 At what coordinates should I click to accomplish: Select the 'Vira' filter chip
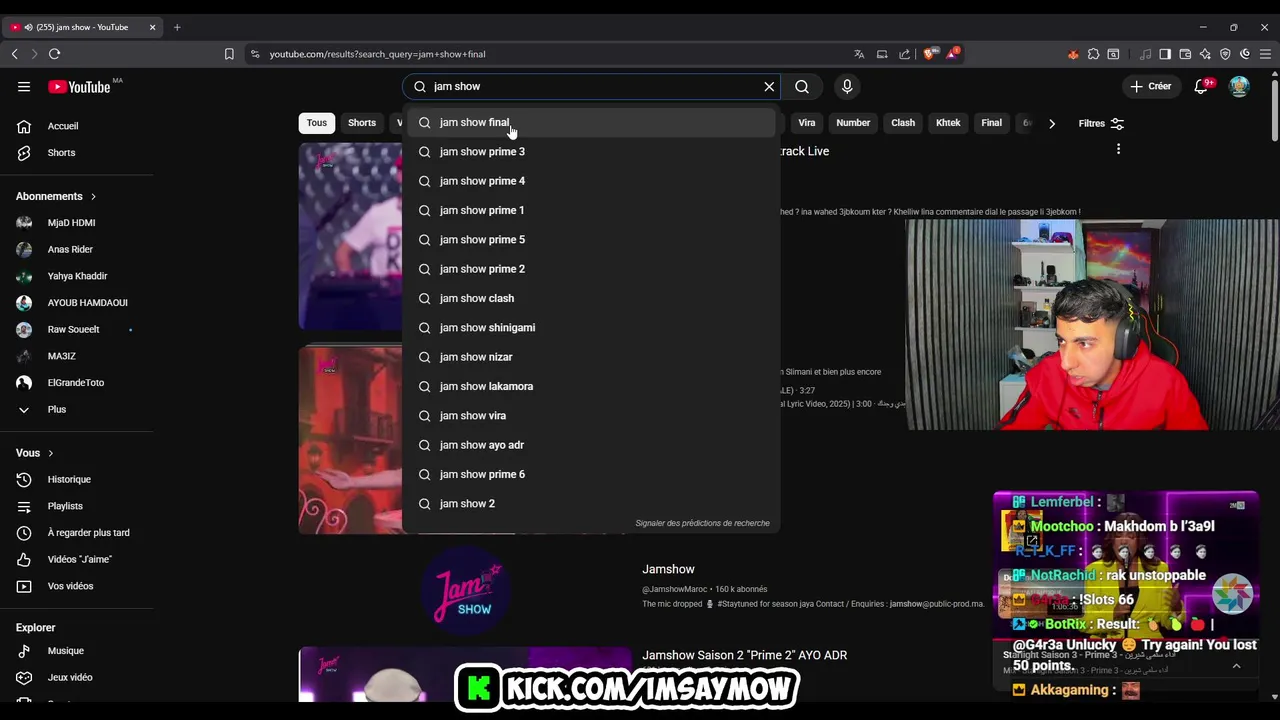[x=807, y=123]
